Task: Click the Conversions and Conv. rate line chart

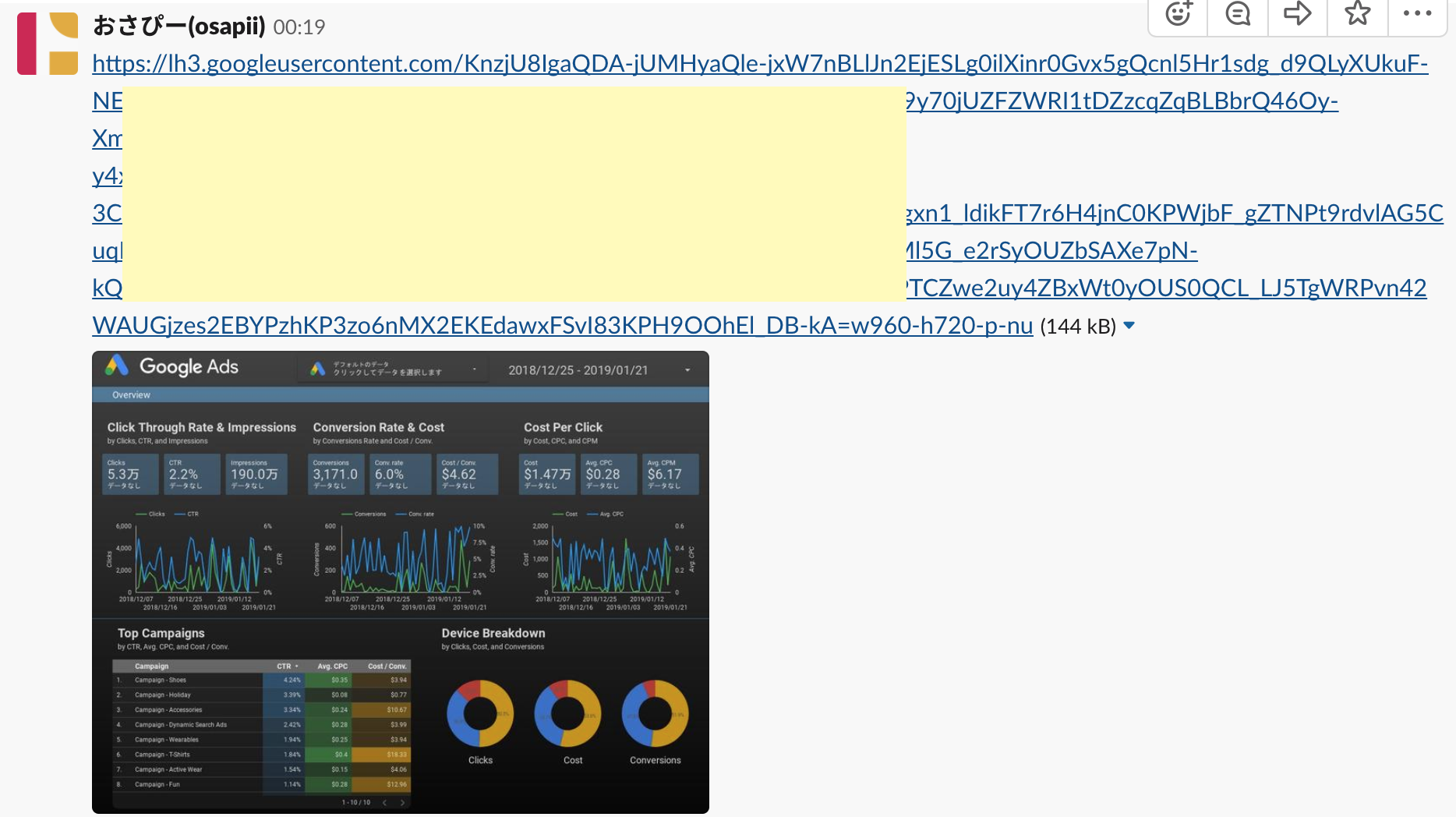Action: pos(405,559)
